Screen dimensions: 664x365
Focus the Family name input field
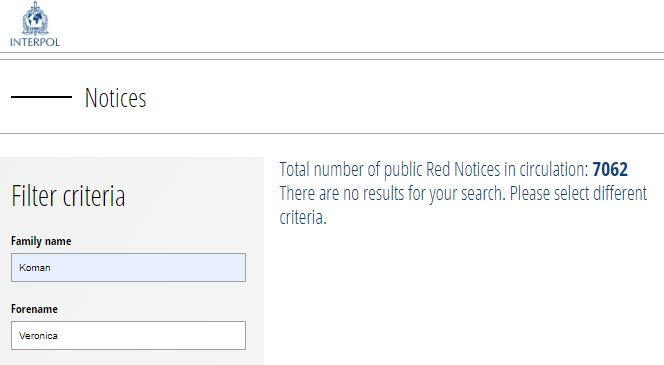128,268
